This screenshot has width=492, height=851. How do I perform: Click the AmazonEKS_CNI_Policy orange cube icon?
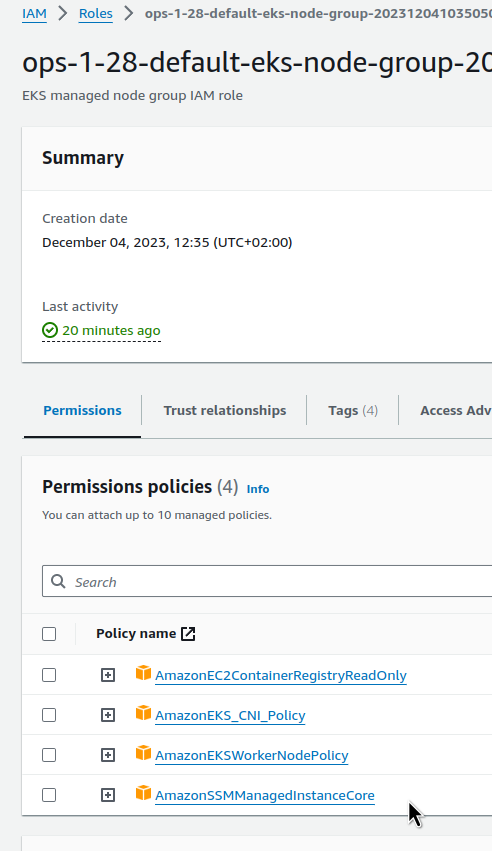click(143, 714)
